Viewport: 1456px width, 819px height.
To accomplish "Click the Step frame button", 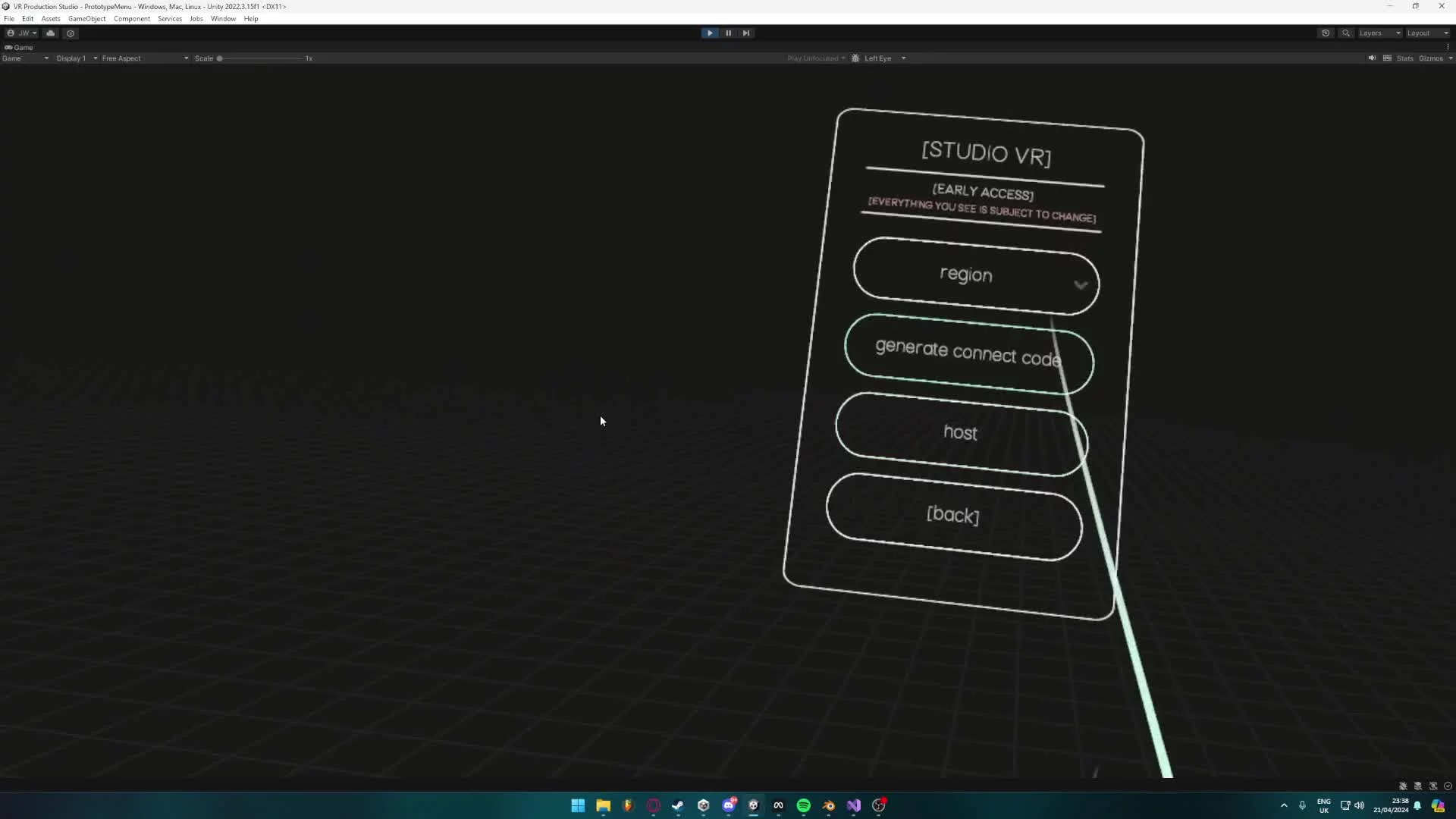I will pos(746,33).
